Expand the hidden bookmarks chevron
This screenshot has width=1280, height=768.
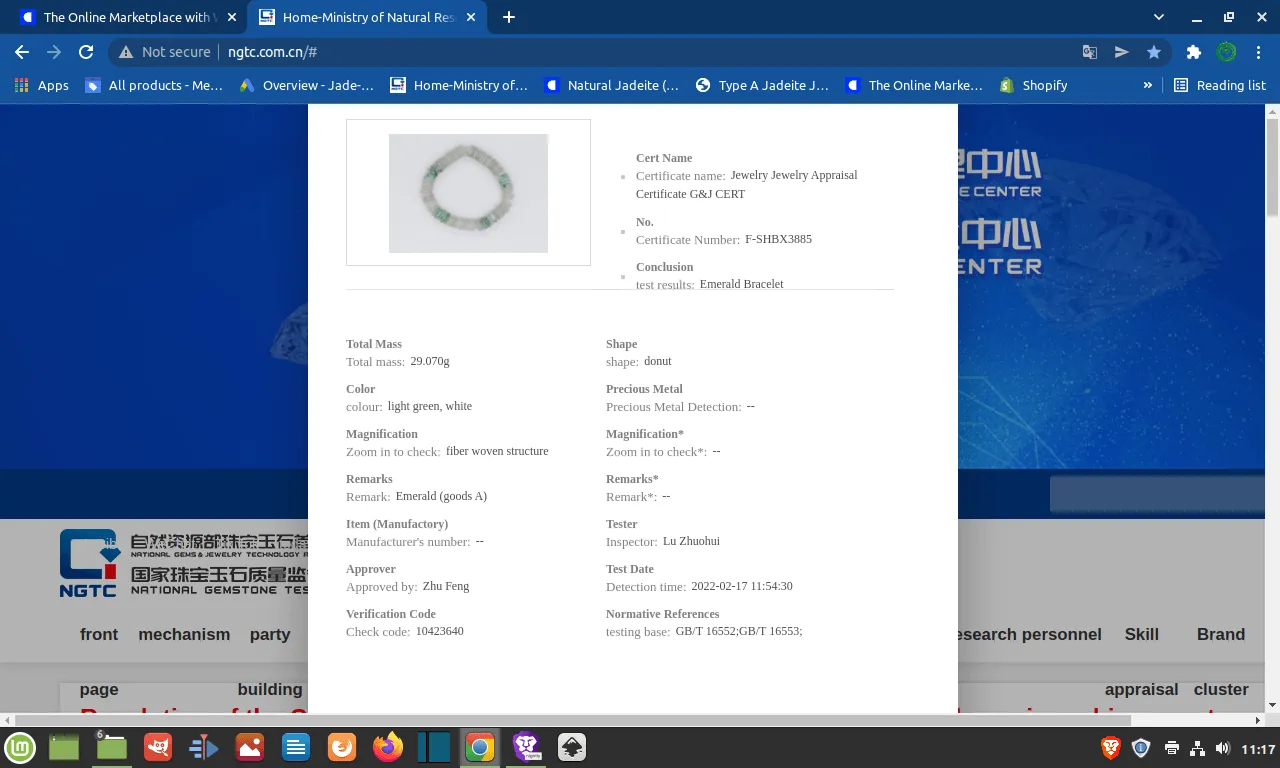(x=1147, y=85)
